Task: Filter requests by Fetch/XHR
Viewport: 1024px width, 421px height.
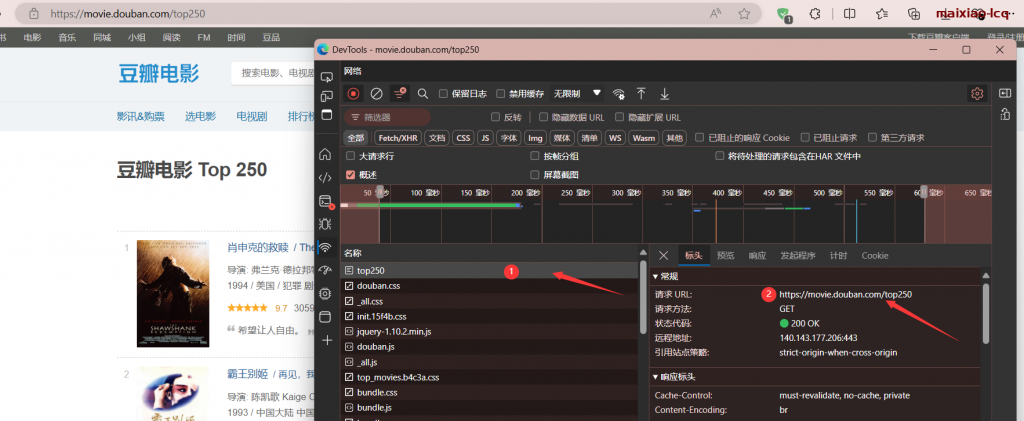Action: (x=397, y=138)
